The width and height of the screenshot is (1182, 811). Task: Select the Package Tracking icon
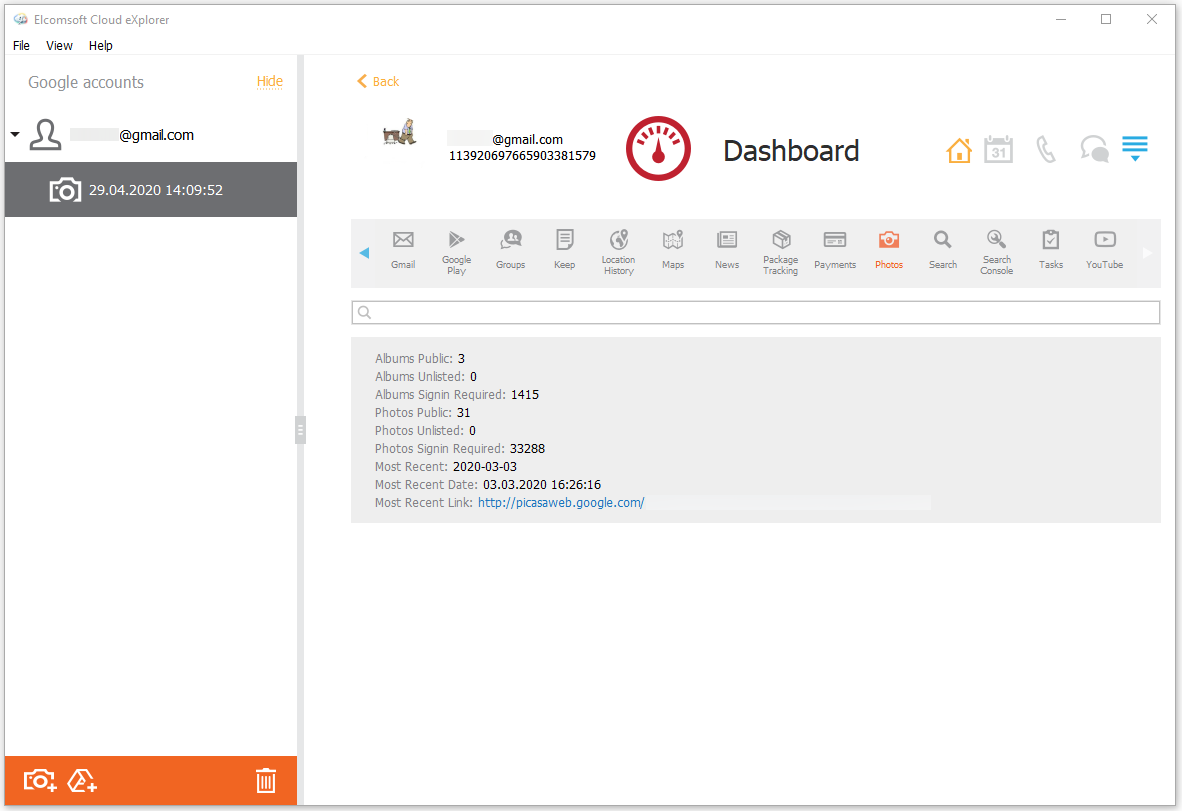(x=780, y=250)
